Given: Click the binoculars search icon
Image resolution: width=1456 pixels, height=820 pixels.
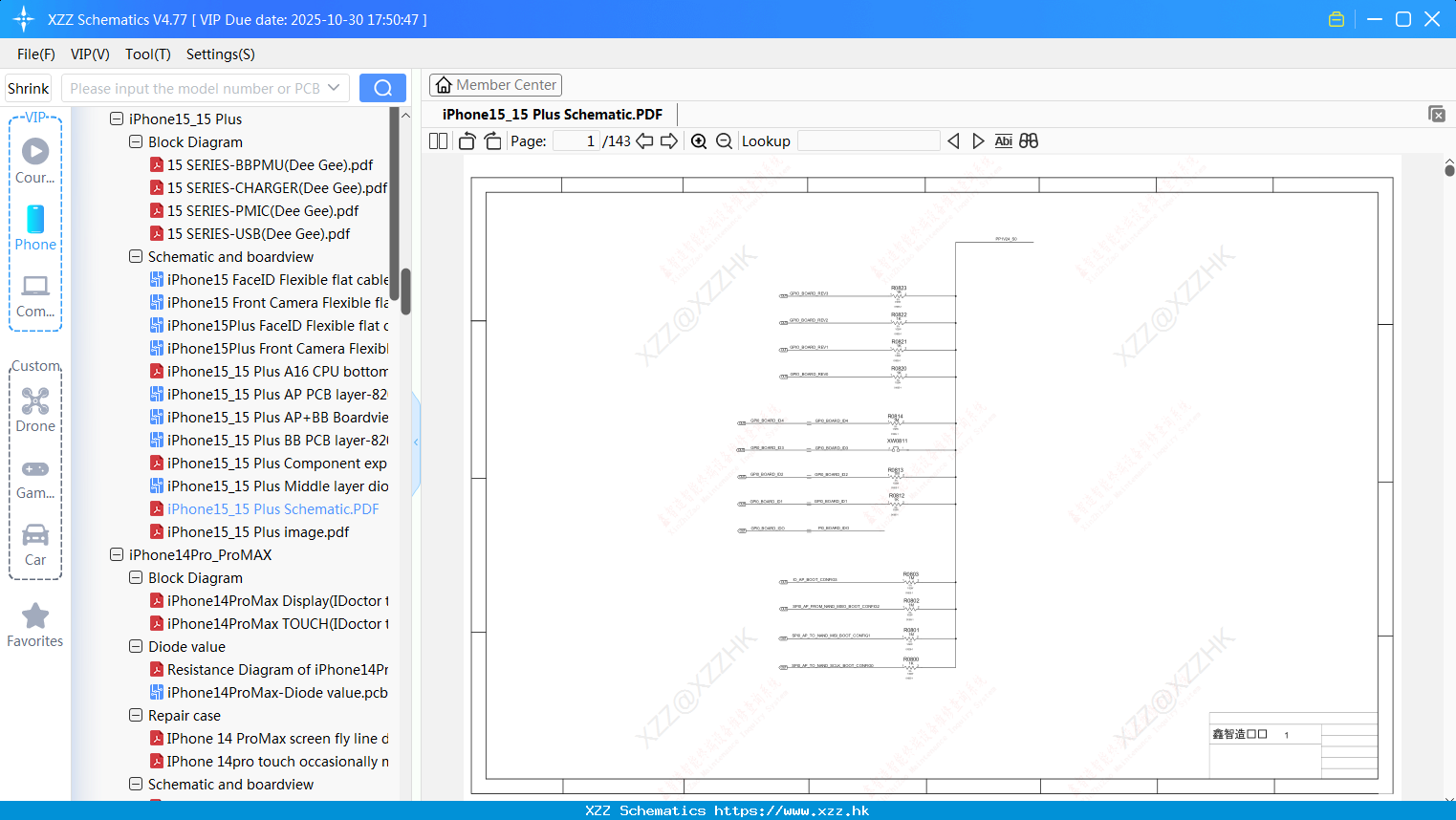Looking at the screenshot, I should (x=1029, y=140).
